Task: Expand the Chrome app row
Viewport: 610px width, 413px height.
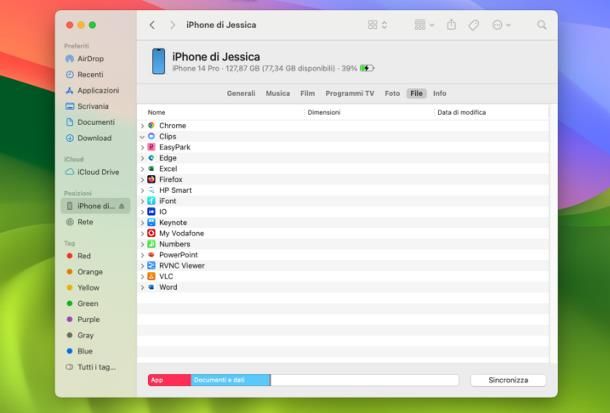Action: (x=142, y=126)
